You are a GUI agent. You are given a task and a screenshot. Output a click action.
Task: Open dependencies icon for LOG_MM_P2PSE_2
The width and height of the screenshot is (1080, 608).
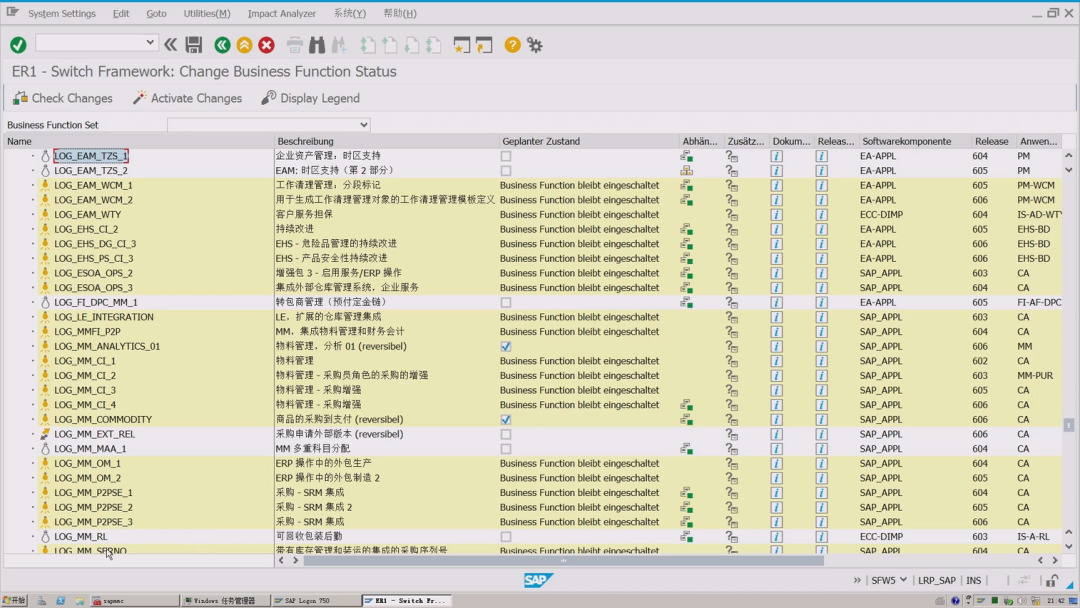pos(687,507)
